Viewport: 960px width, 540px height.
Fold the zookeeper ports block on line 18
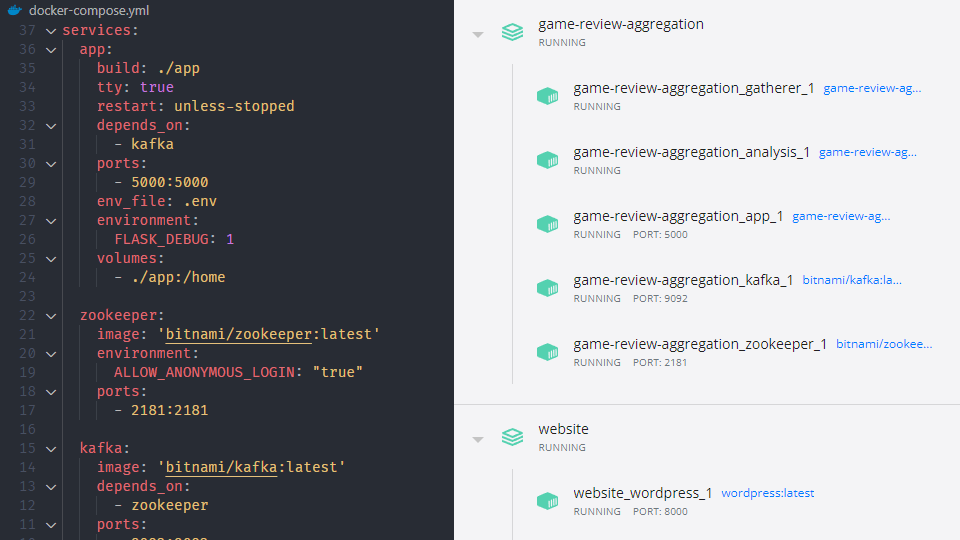[51, 391]
